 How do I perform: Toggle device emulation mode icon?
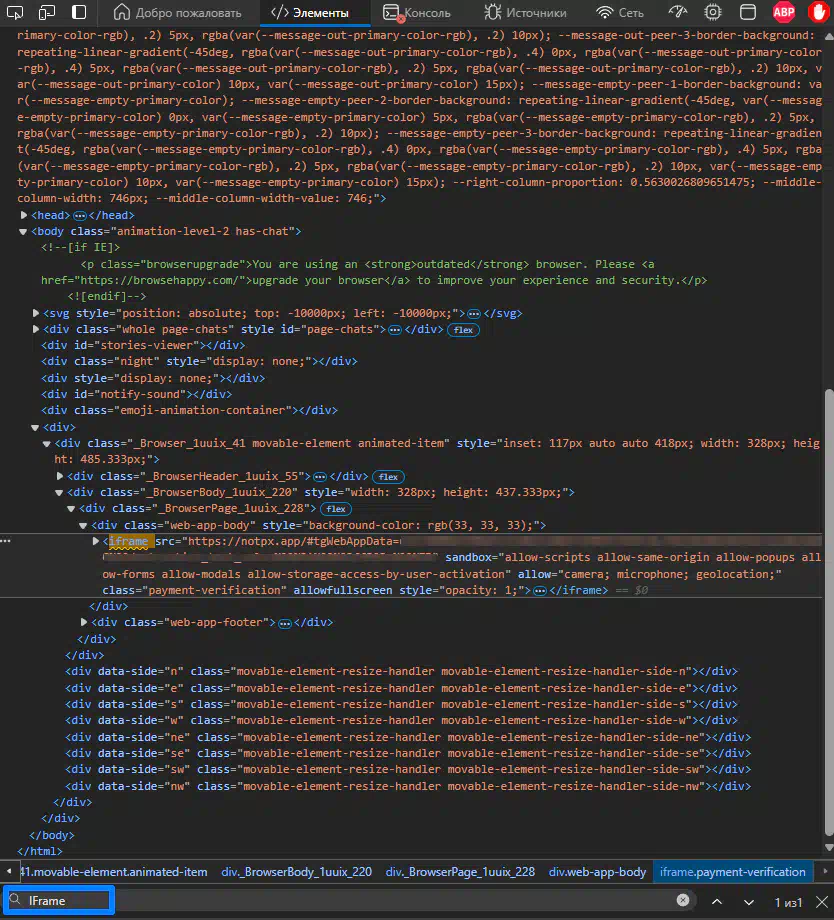click(x=49, y=13)
